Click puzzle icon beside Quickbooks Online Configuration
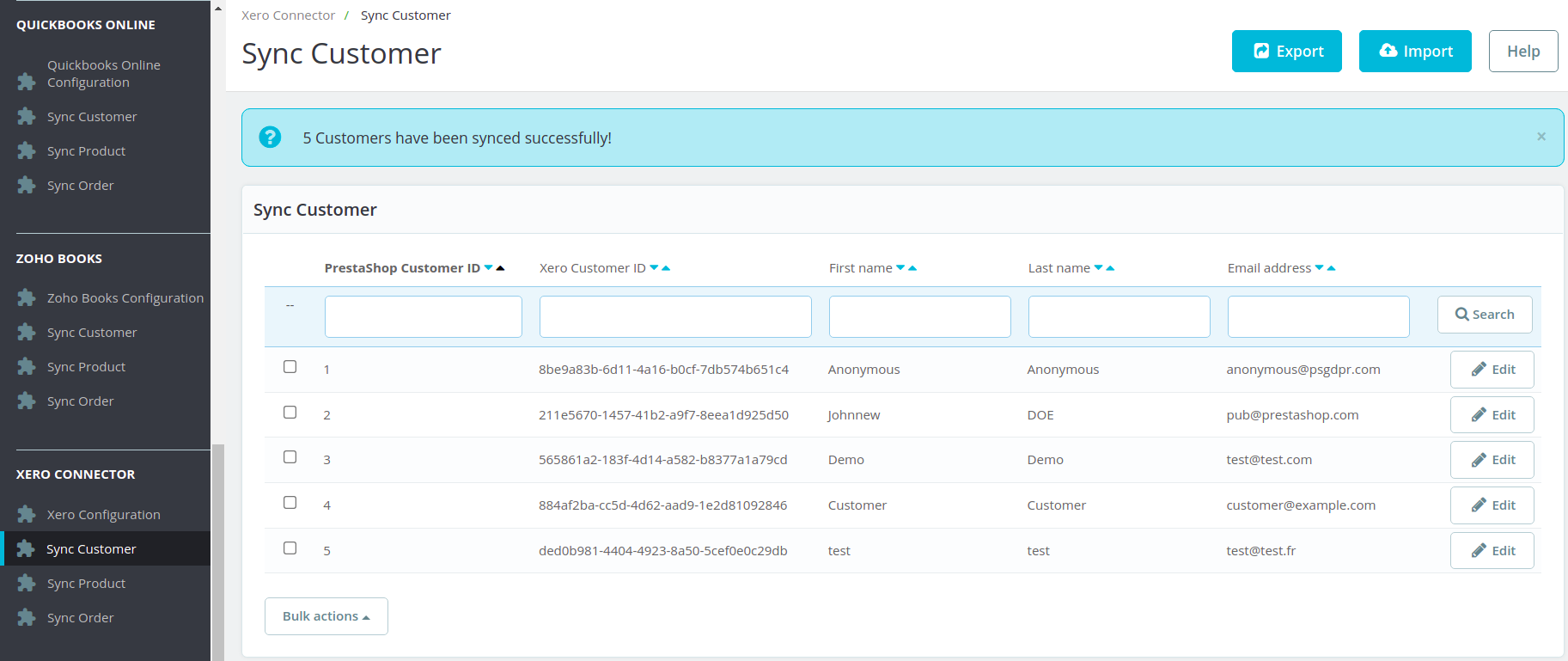Viewport: 1568px width, 661px height. tap(27, 82)
